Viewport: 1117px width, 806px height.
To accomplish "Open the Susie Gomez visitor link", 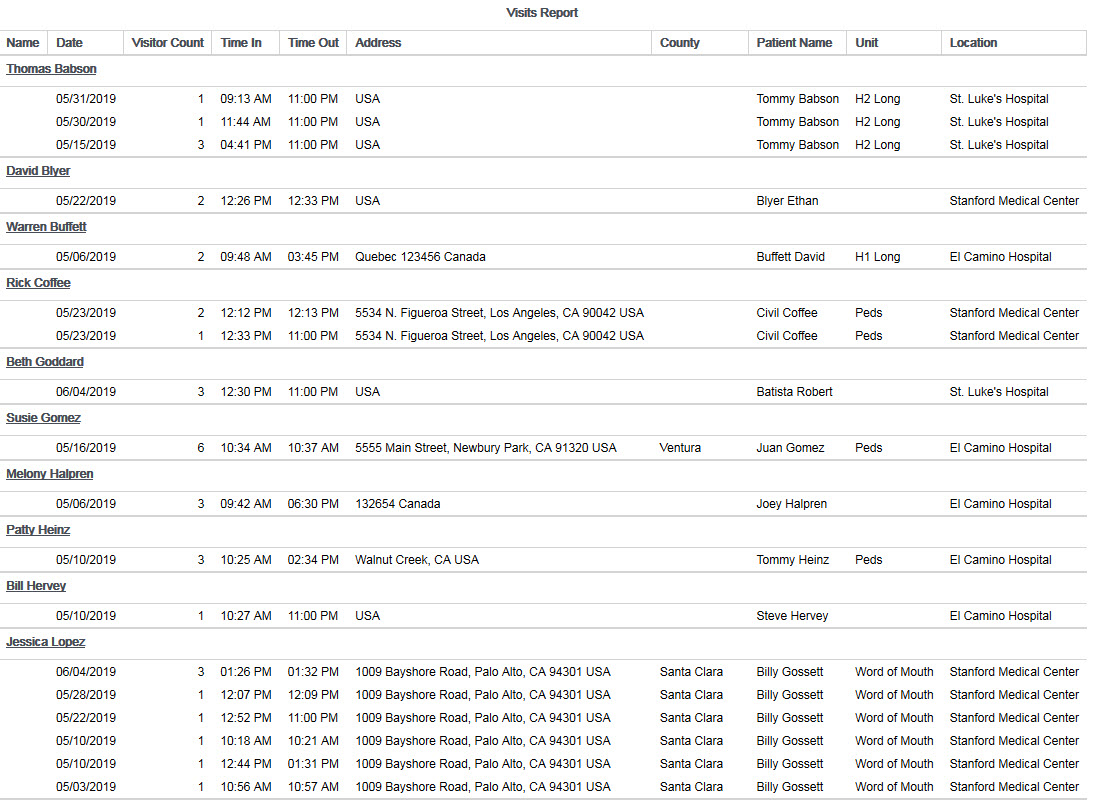I will [43, 418].
